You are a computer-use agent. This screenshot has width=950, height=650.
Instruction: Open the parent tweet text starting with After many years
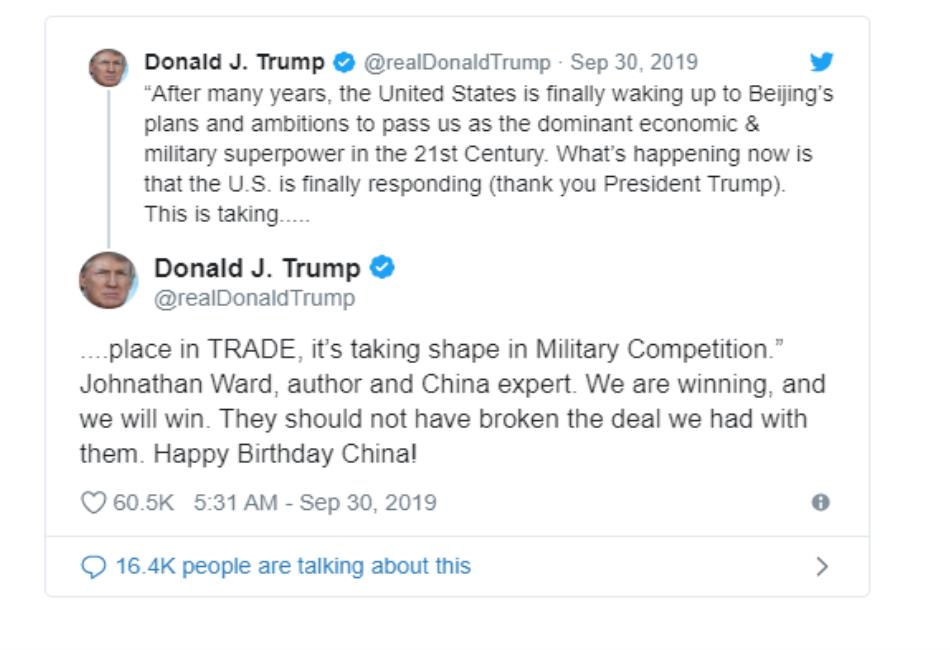(x=480, y=153)
